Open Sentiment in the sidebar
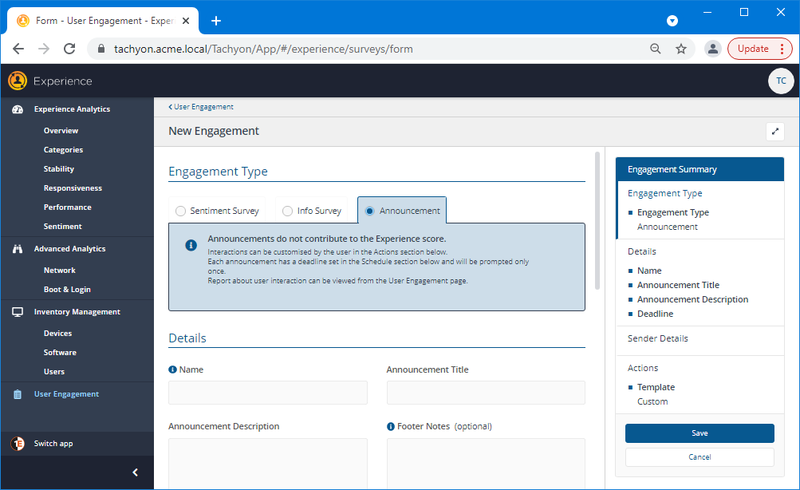Screen dimensions: 800x490 point(62,227)
